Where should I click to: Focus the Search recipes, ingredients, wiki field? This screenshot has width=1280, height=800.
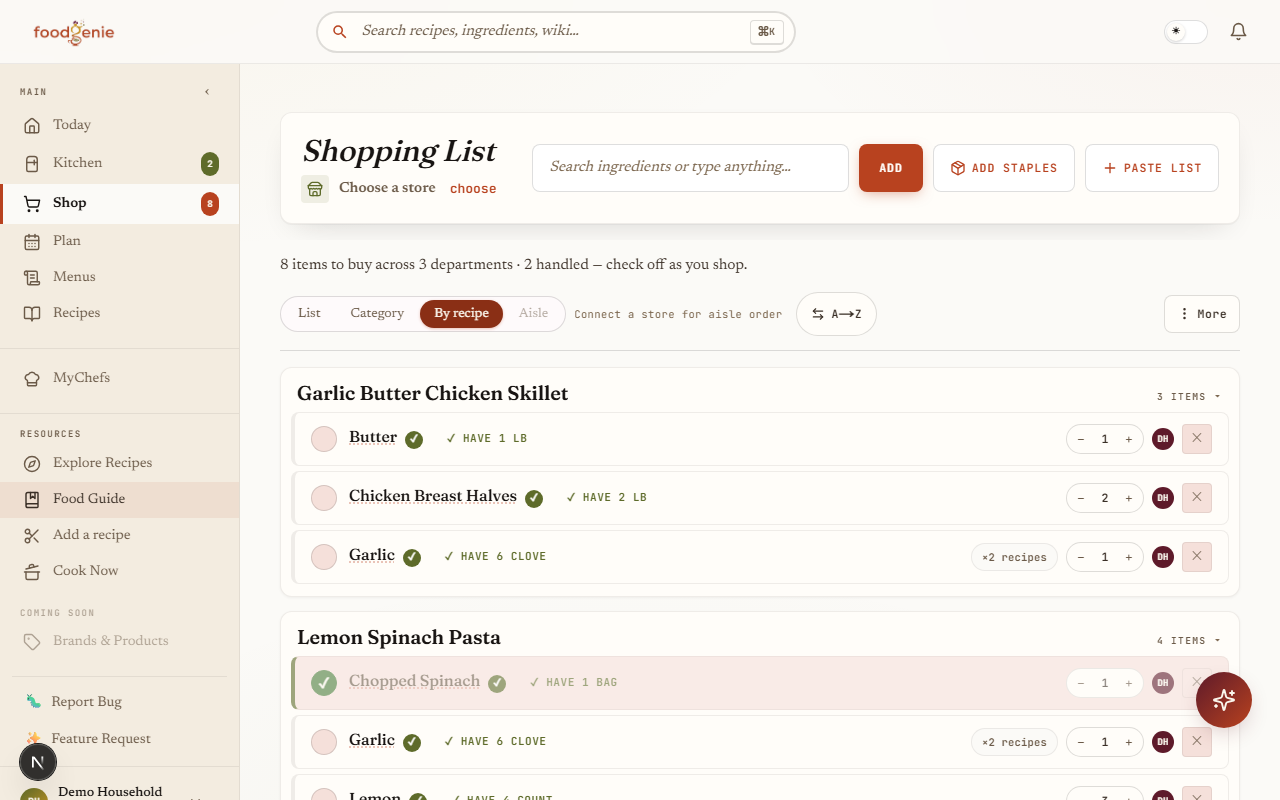[556, 32]
